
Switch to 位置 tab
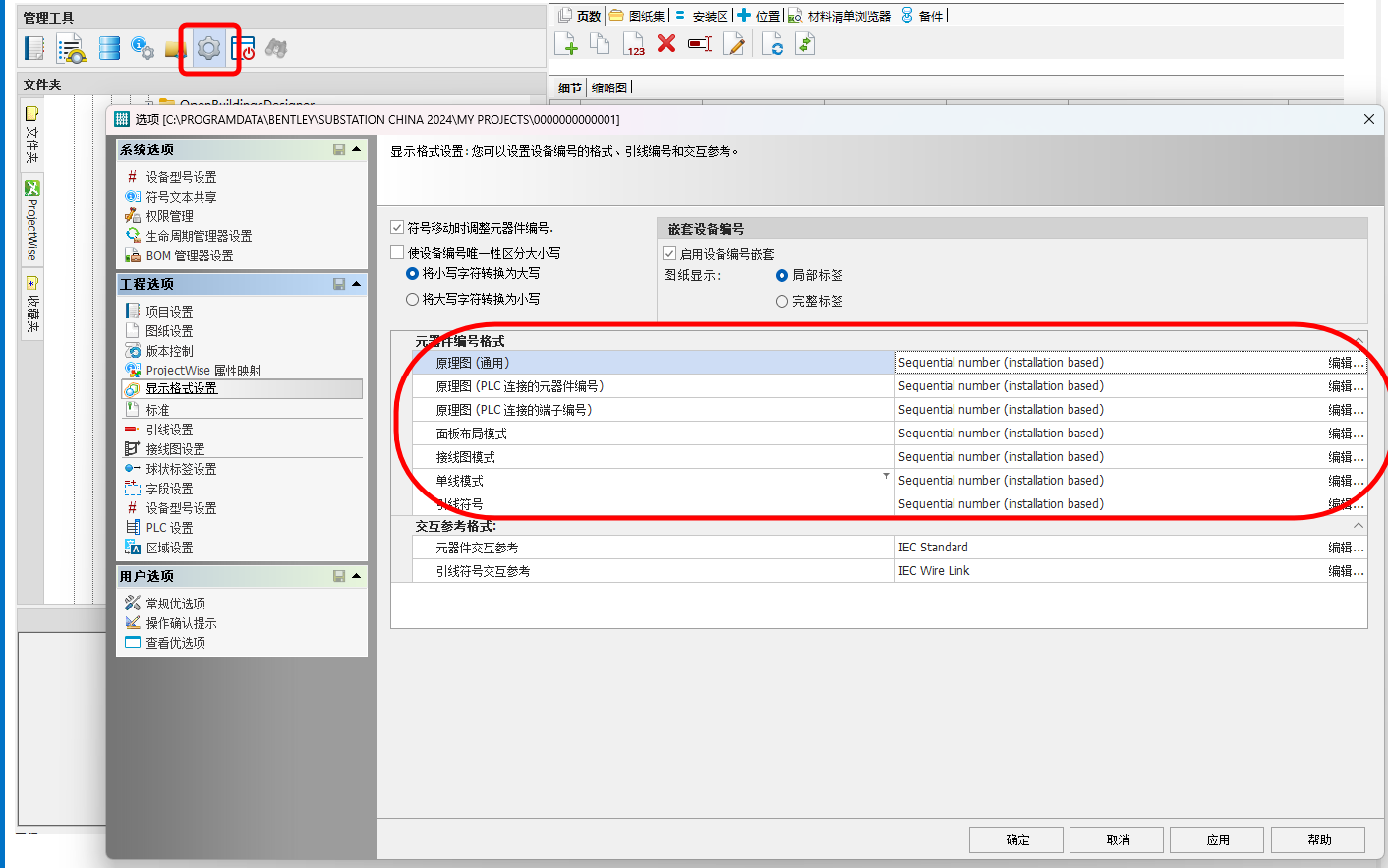759,16
